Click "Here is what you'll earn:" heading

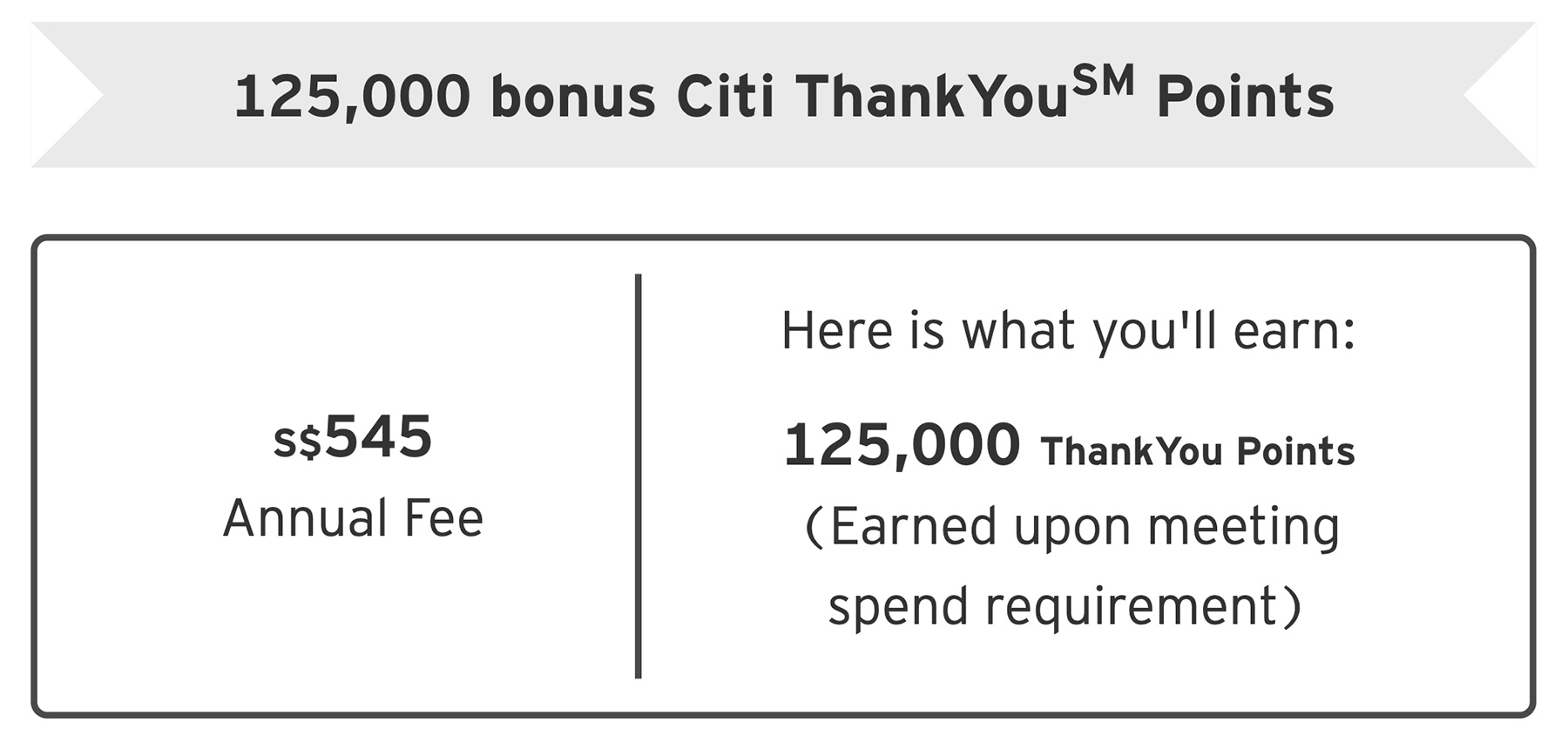[x=1068, y=331]
